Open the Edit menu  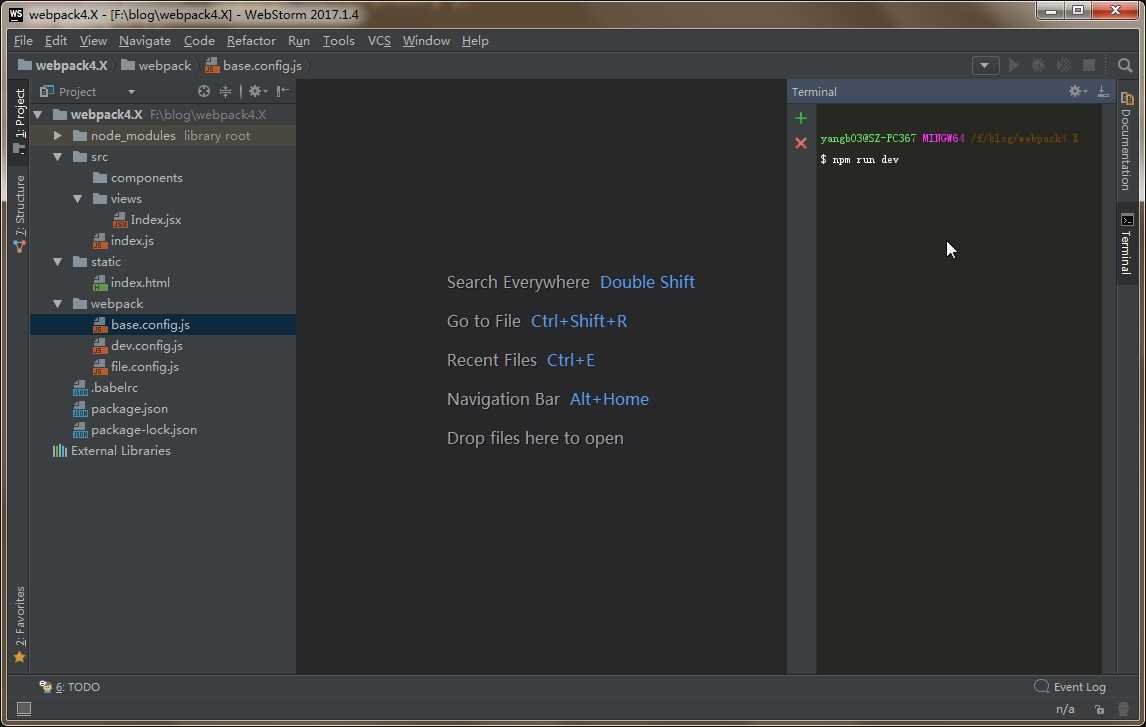[x=56, y=41]
